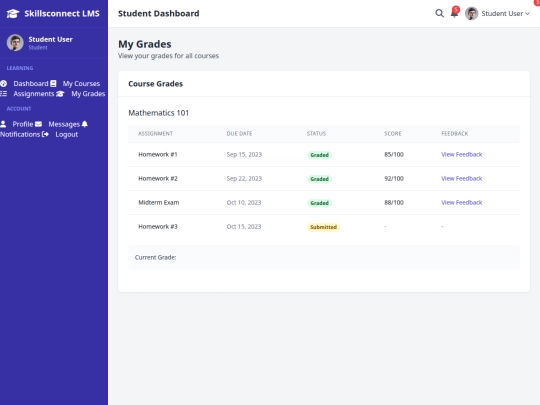Click the sidebar Student User avatar
This screenshot has height=405, width=540.
click(x=15, y=43)
